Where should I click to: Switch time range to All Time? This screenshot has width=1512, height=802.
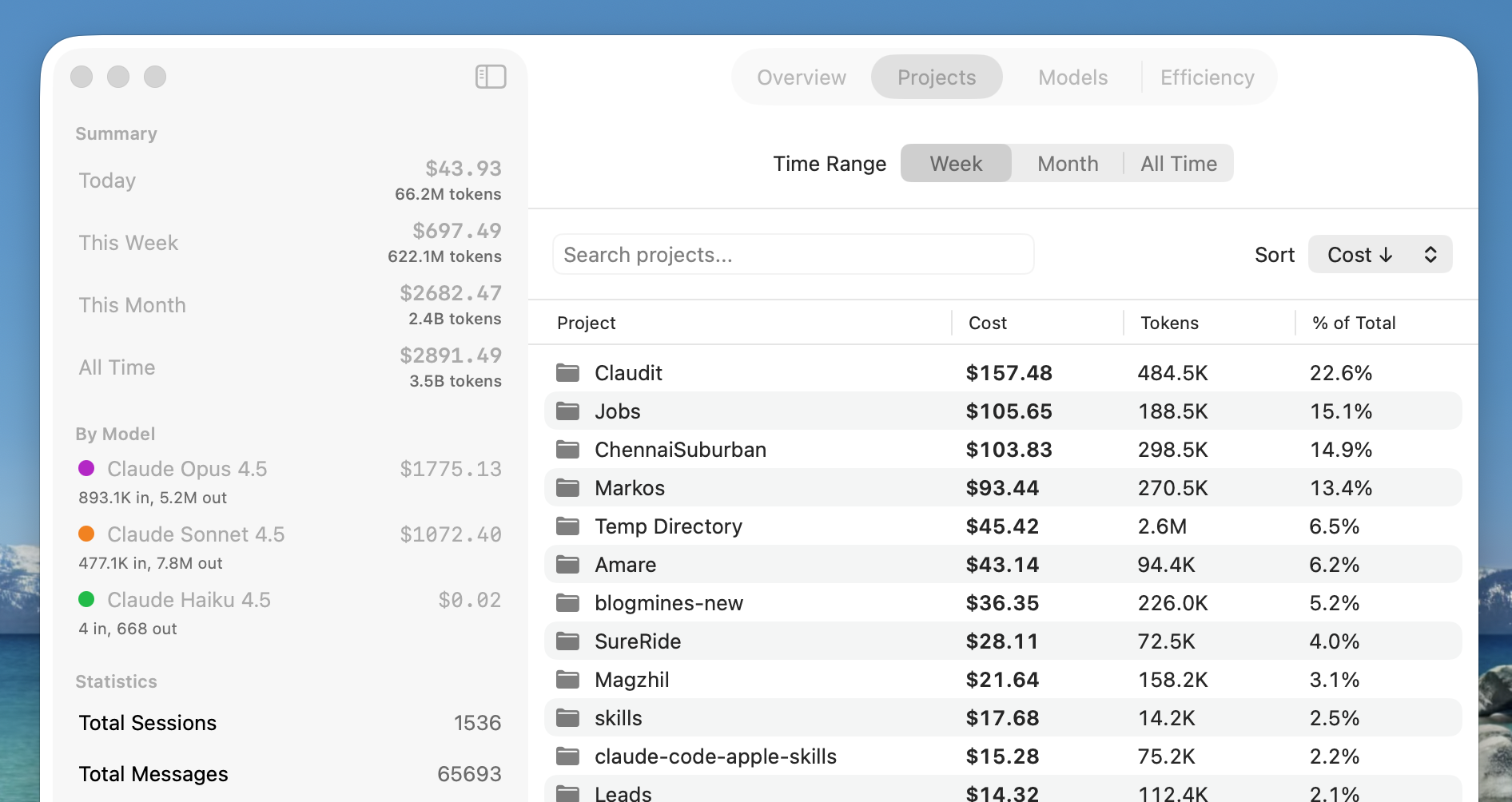coord(1178,163)
